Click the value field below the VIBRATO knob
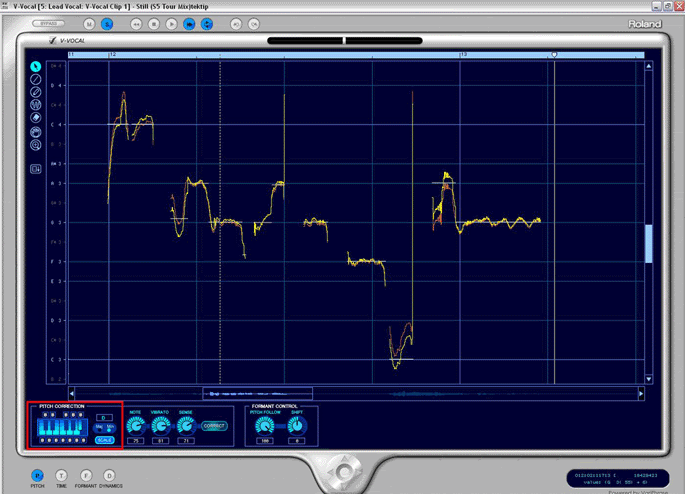Image resolution: width=685 pixels, height=494 pixels. click(161, 441)
